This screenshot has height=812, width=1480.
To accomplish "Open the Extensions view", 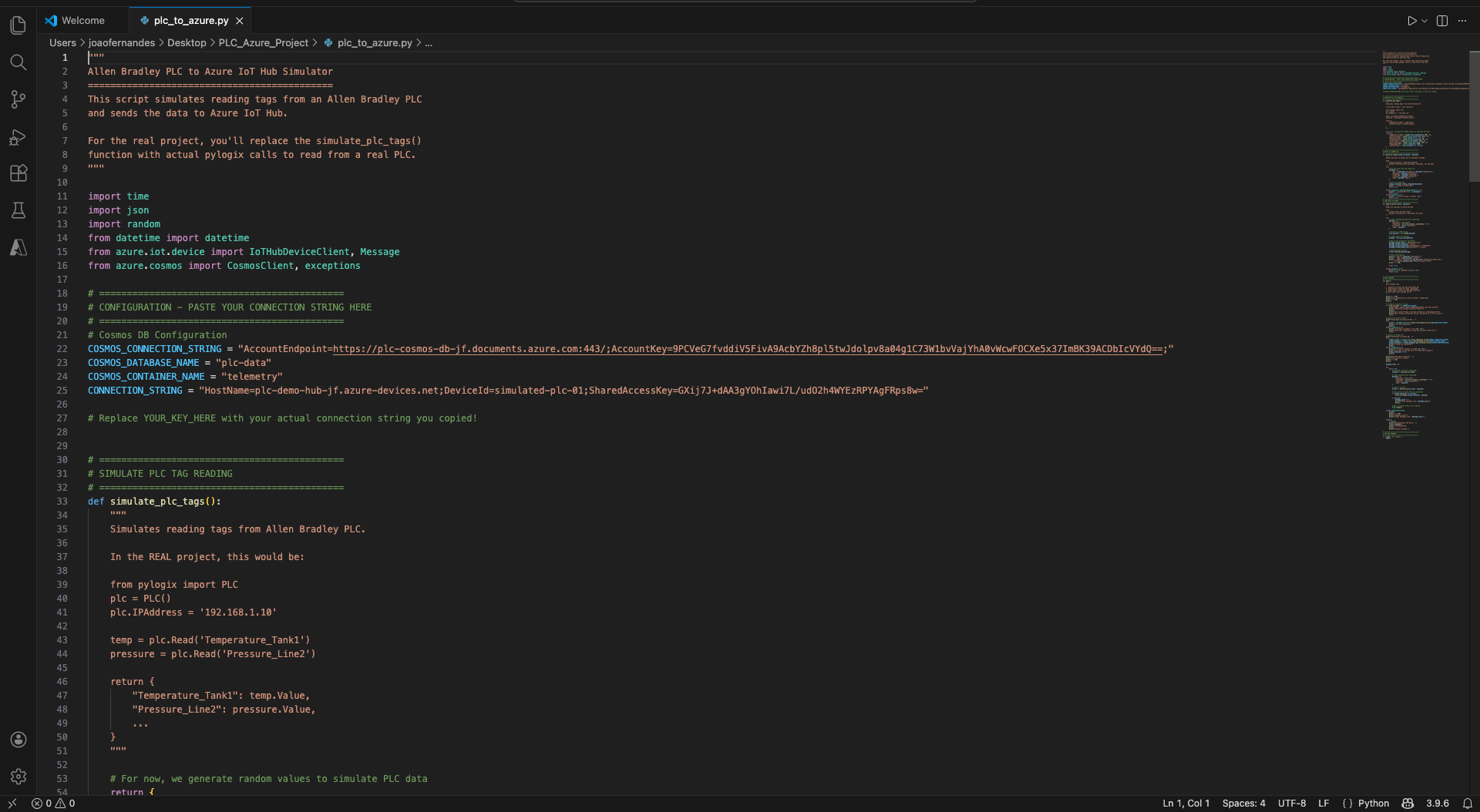I will 18,173.
